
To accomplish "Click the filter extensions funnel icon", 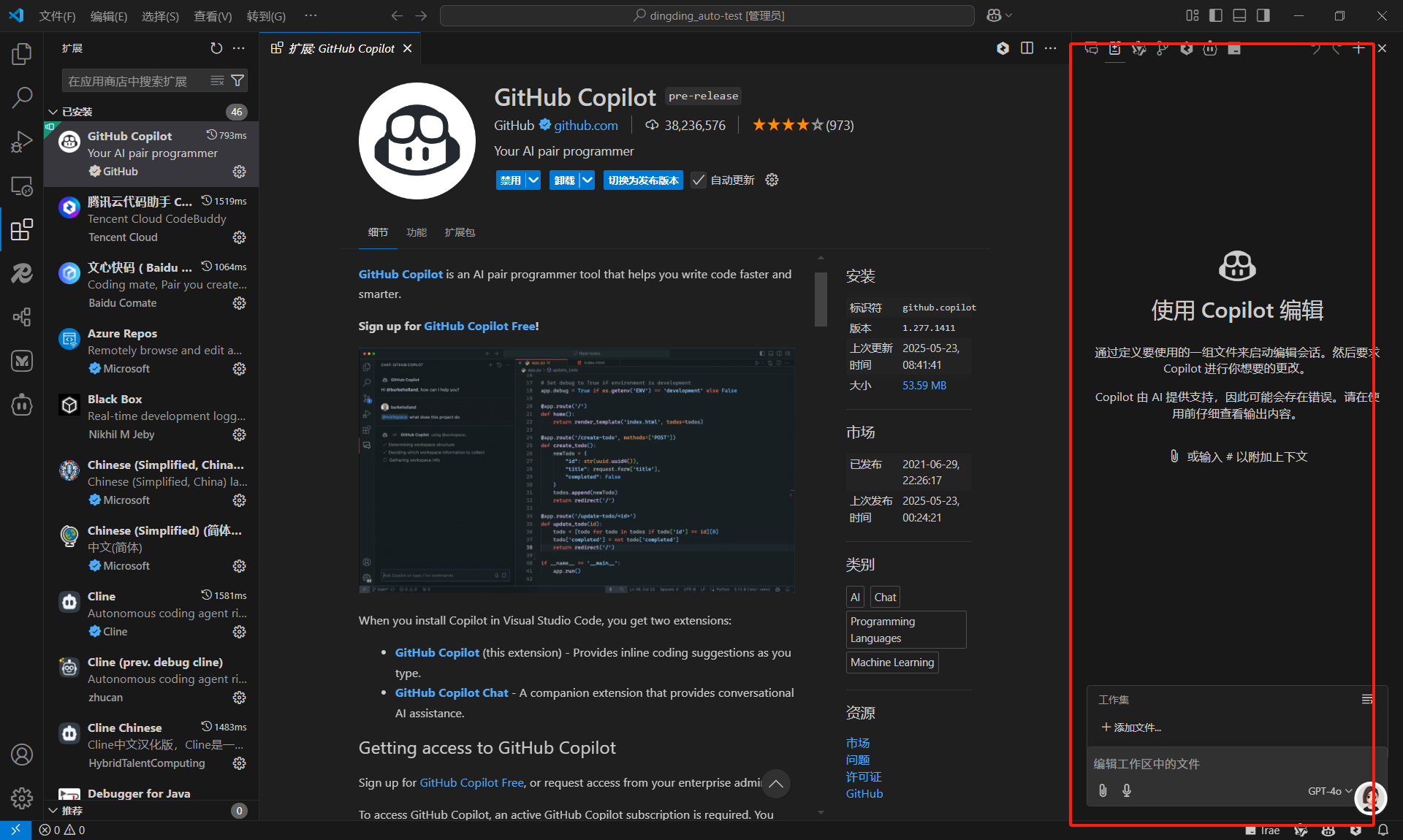I will pyautogui.click(x=237, y=80).
